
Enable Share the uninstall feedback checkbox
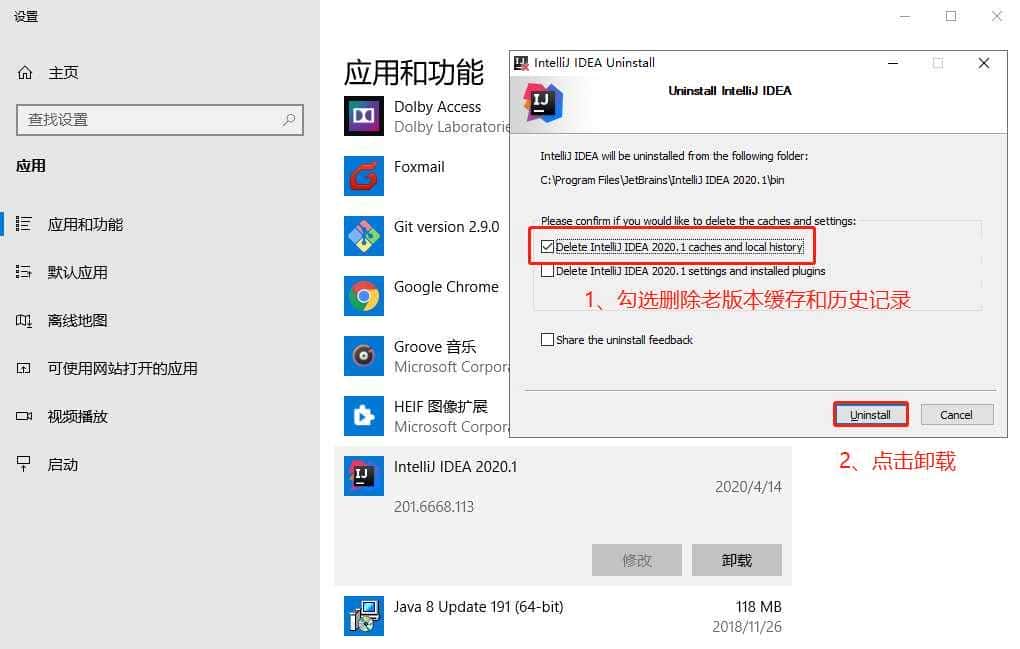click(547, 340)
